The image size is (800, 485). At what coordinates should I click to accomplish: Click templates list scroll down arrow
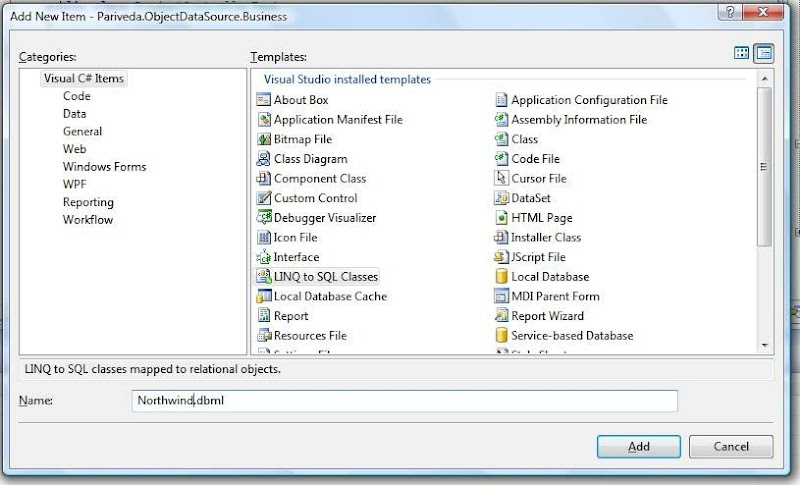(764, 345)
